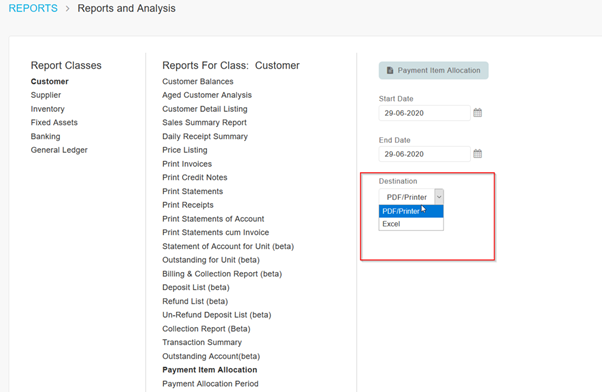Open the General Ledger report class
The image size is (602, 392).
(59, 150)
